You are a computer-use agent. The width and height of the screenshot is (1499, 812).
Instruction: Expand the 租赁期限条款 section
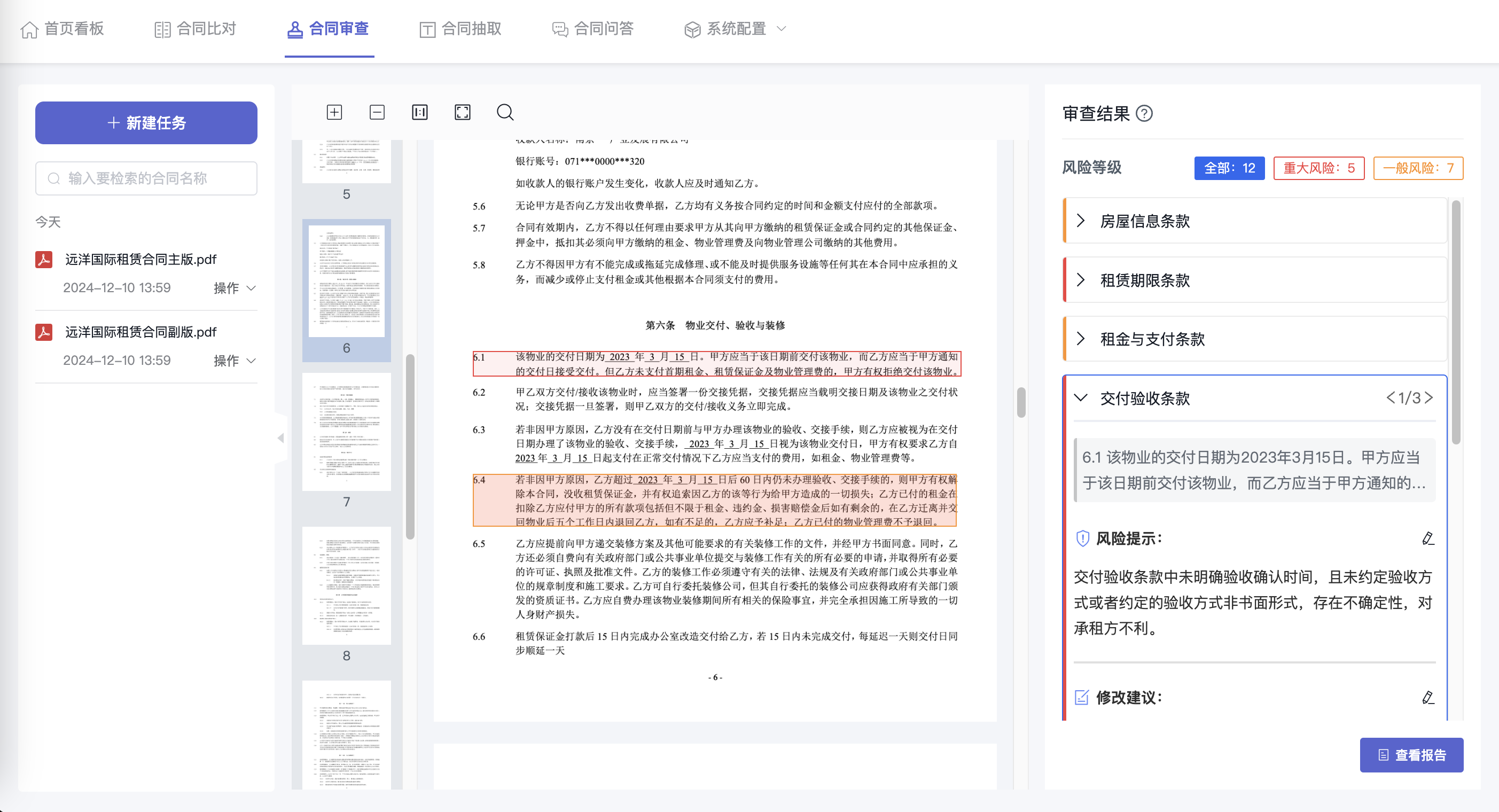[1144, 280]
